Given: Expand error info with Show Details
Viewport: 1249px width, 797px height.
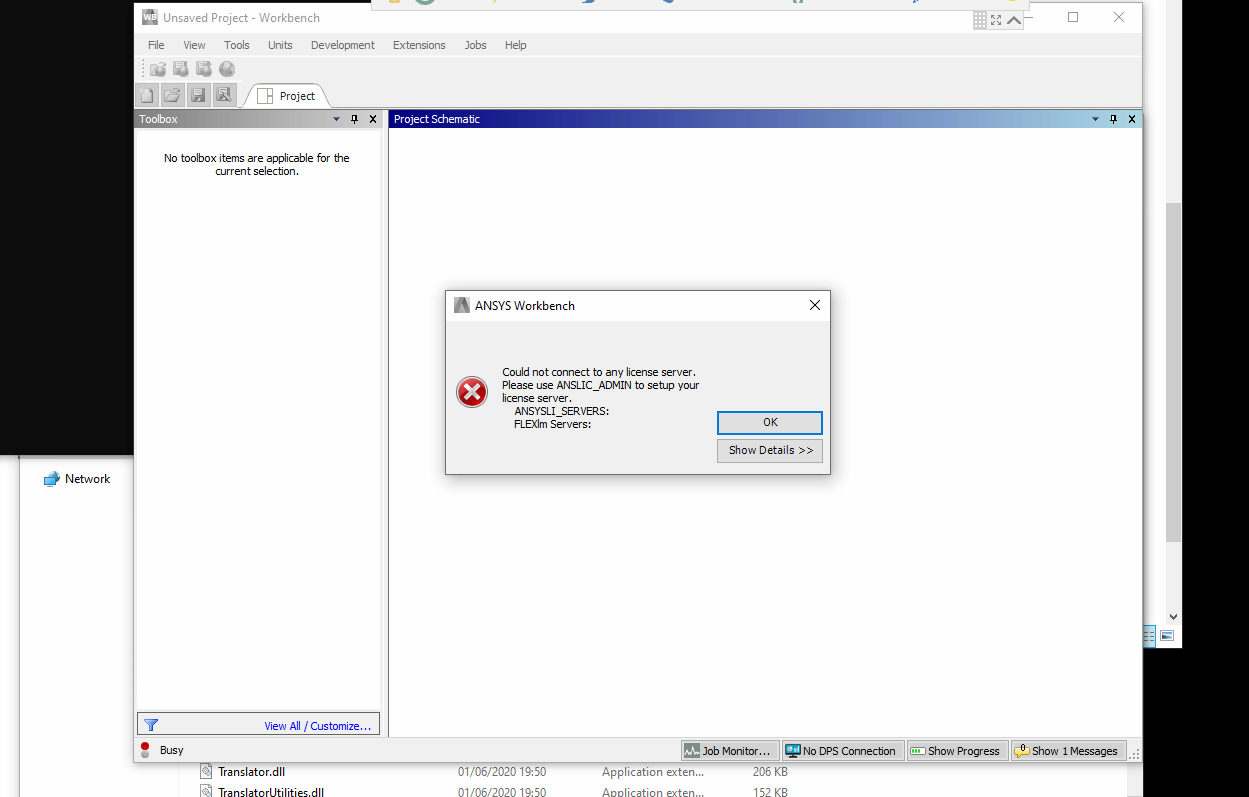Looking at the screenshot, I should coord(770,450).
